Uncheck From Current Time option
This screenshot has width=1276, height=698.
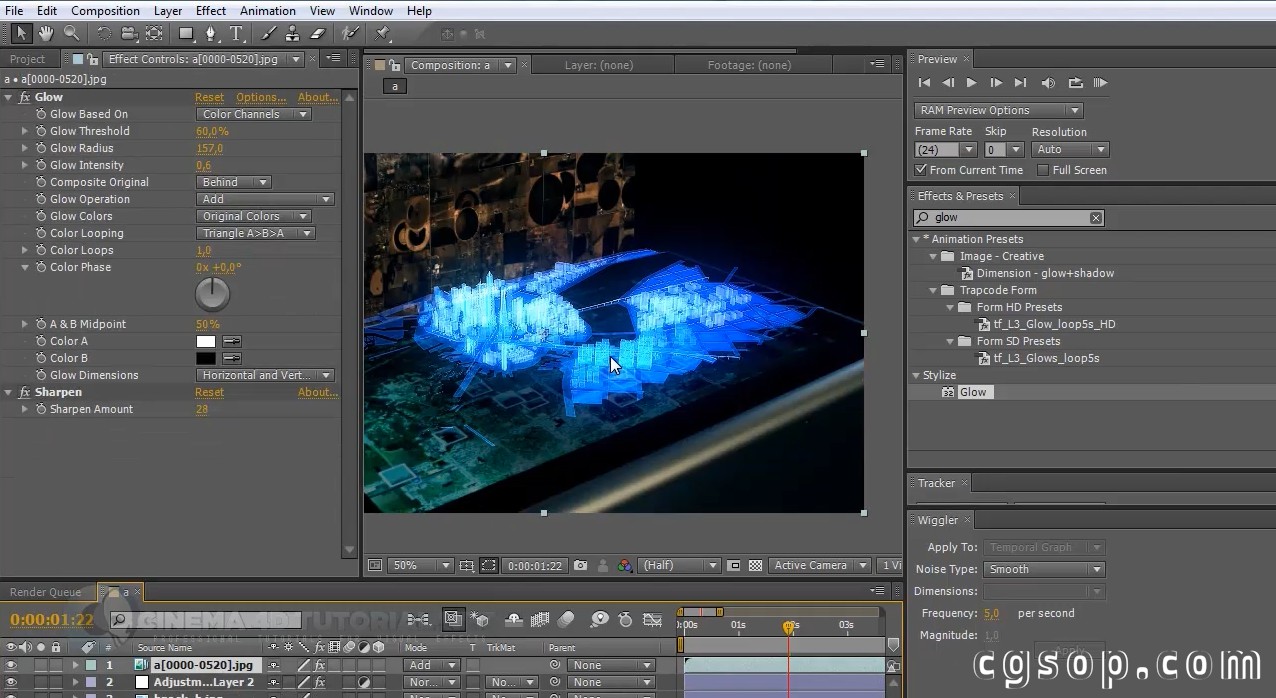(x=921, y=170)
